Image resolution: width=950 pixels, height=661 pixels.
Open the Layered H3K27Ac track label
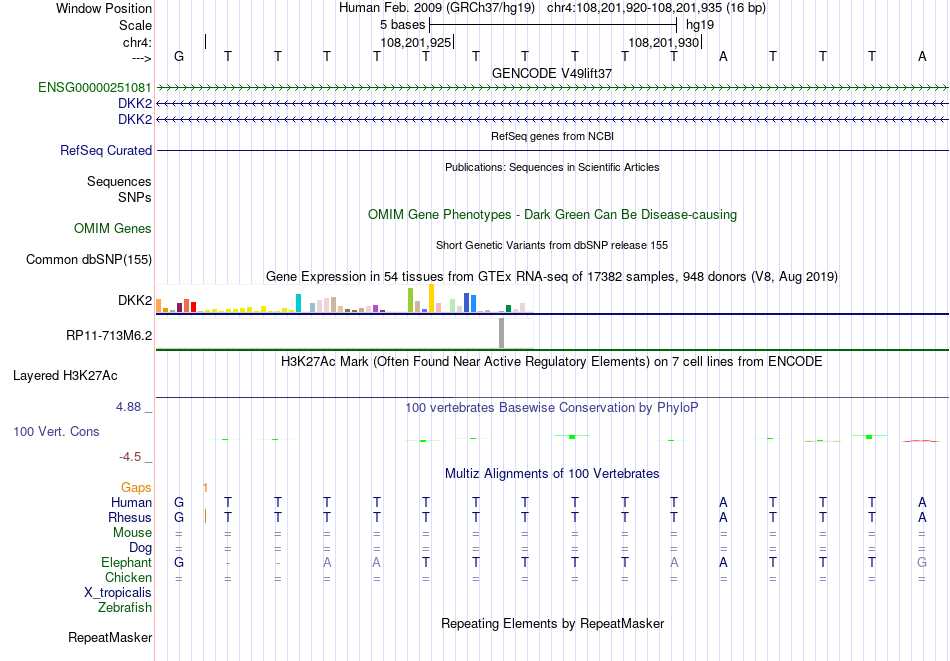point(65,376)
